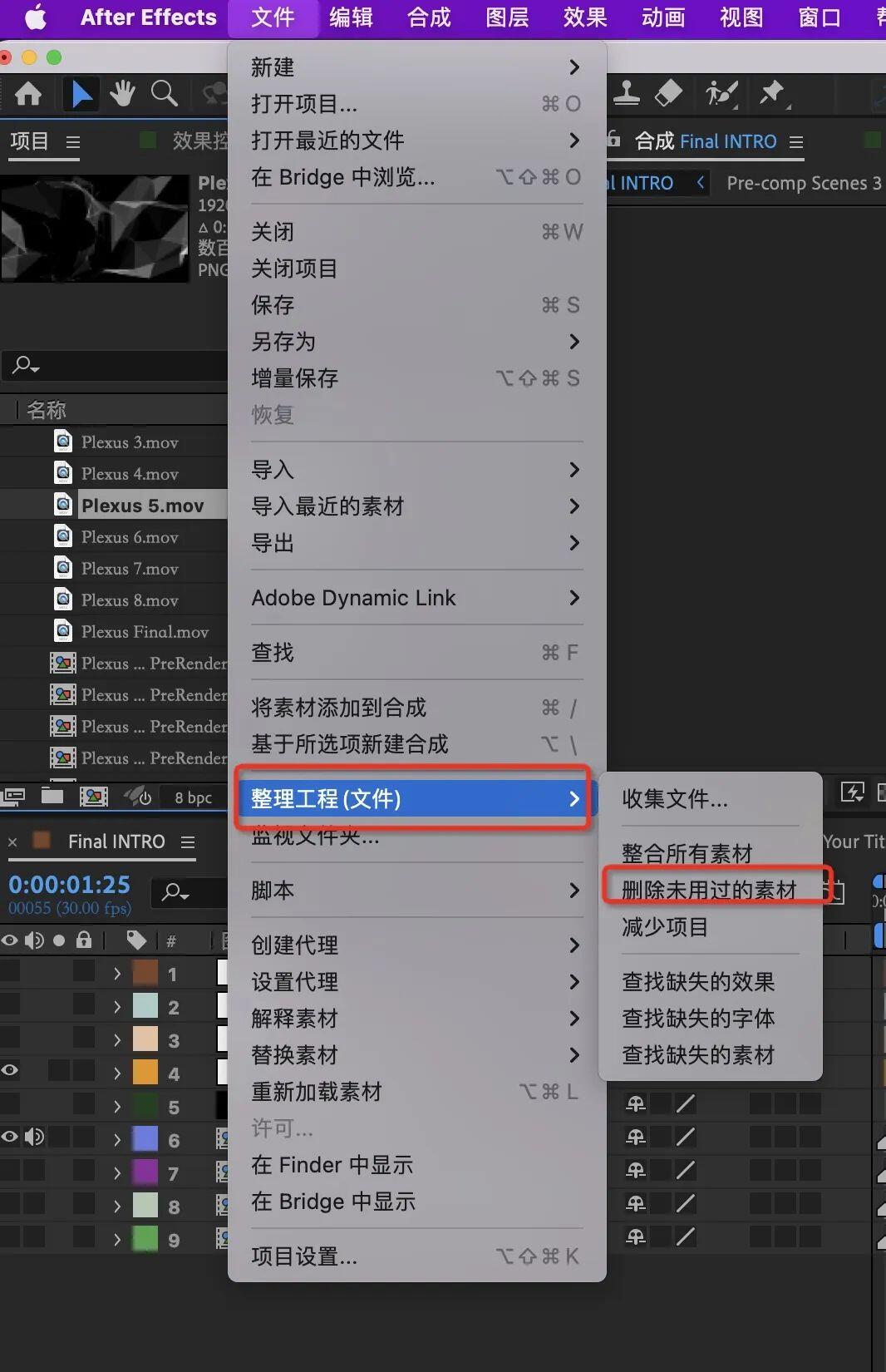Show layer 1 via its video switch
Image resolution: width=886 pixels, height=1372 pixels.
(x=9, y=970)
